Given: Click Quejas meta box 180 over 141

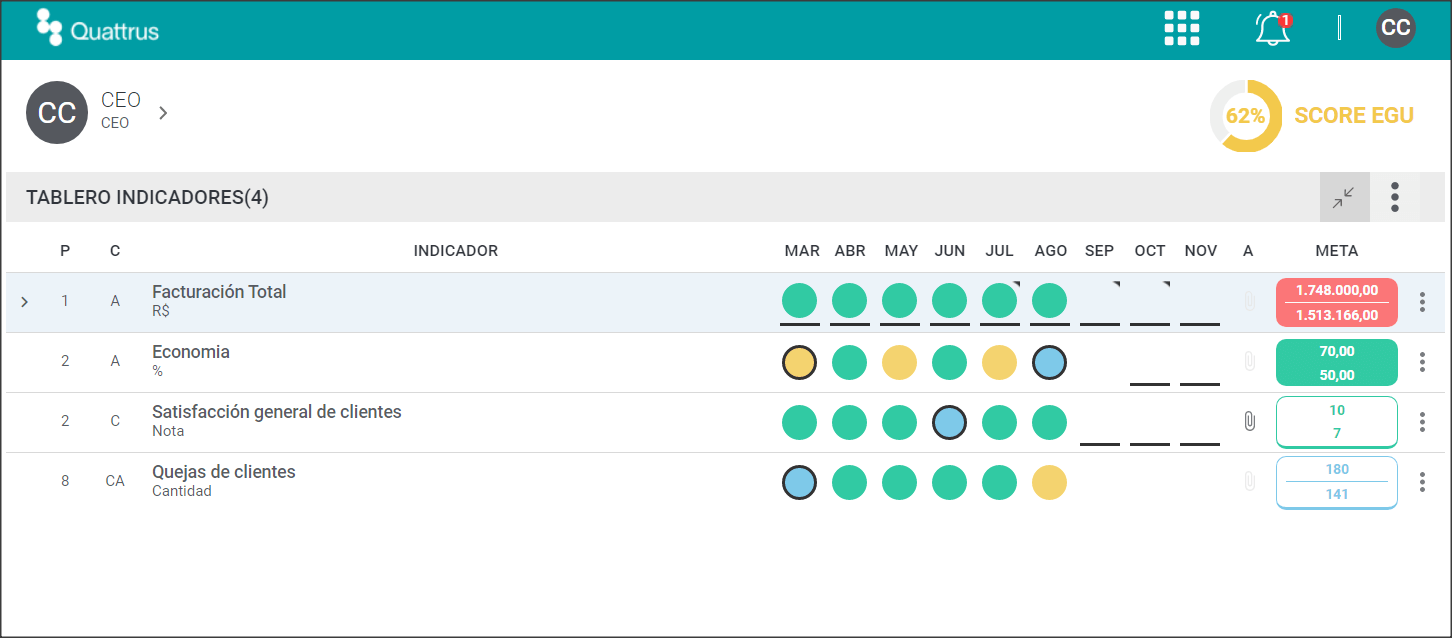Looking at the screenshot, I should tap(1337, 482).
